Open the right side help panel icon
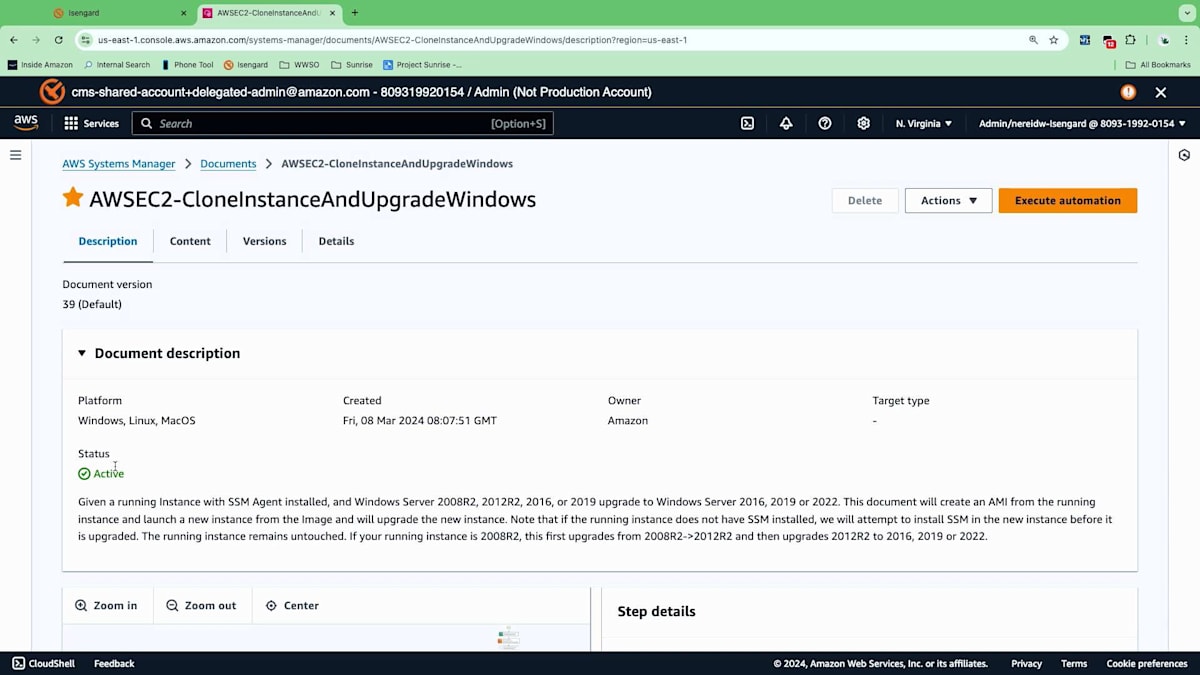The width and height of the screenshot is (1200, 675). point(1184,155)
